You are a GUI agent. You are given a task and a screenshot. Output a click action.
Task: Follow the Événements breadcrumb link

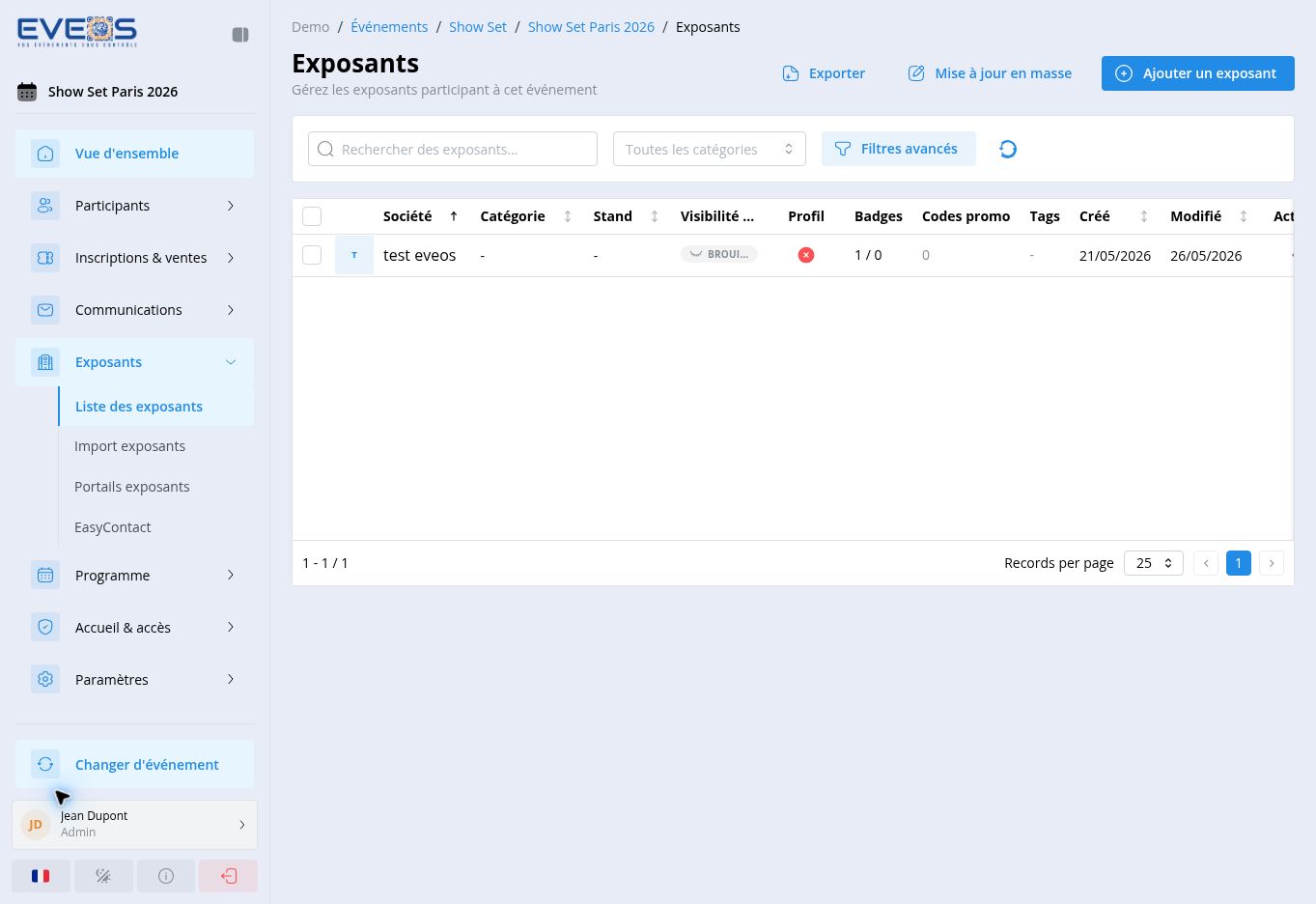389,27
